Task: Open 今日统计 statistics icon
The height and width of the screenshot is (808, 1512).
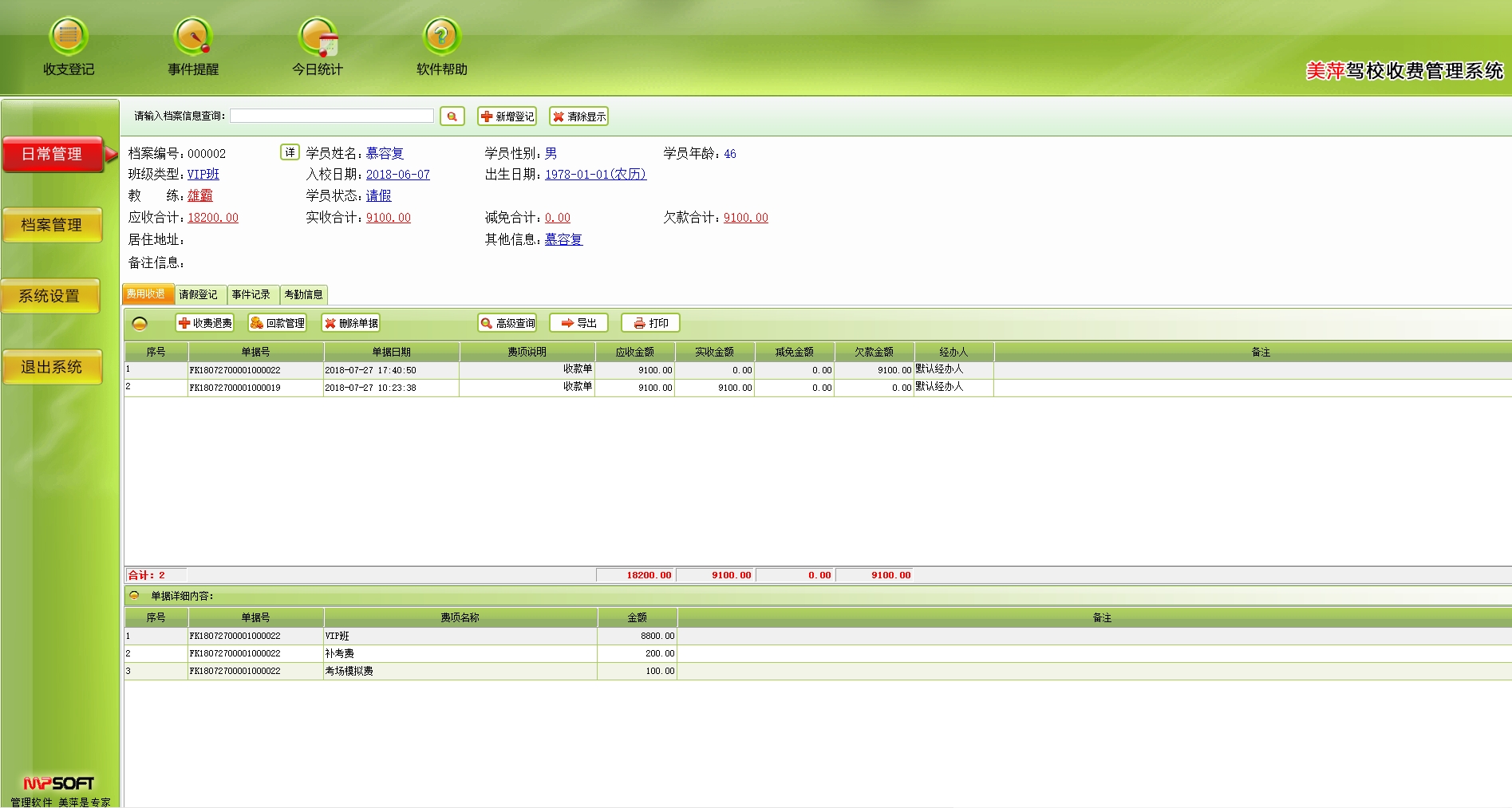Action: click(x=318, y=37)
